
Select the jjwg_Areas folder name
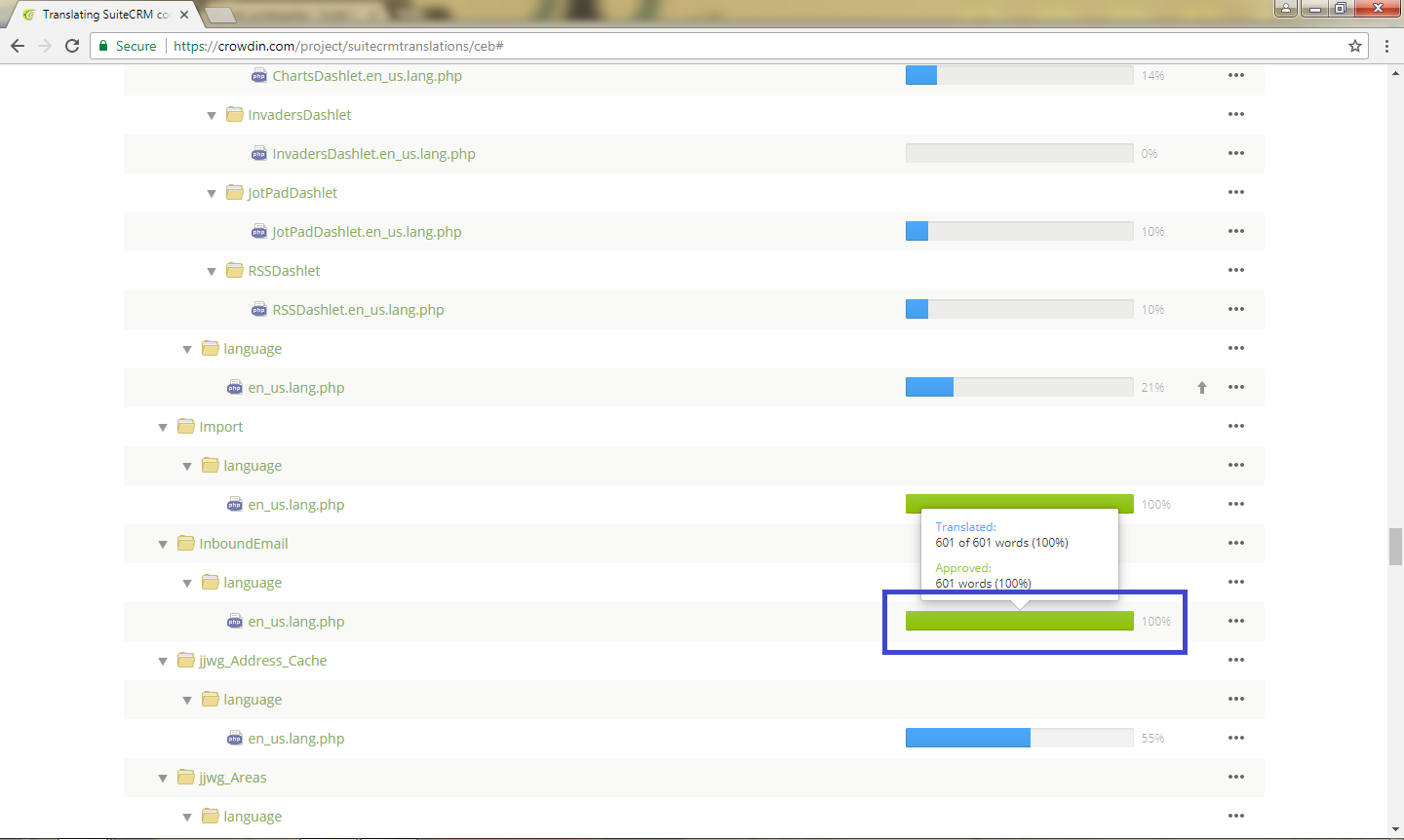click(233, 778)
